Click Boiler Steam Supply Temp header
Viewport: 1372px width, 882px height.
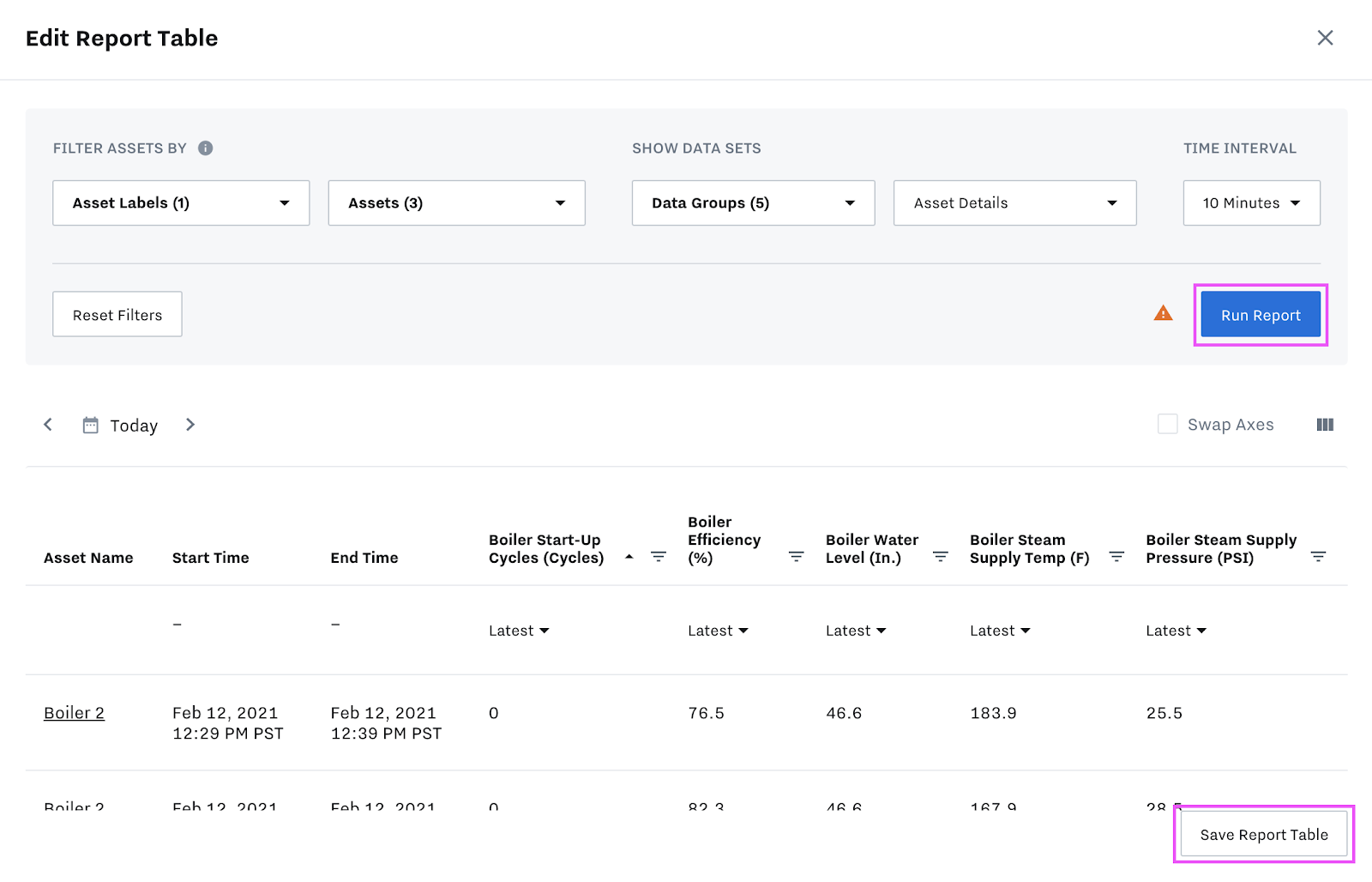click(1030, 549)
